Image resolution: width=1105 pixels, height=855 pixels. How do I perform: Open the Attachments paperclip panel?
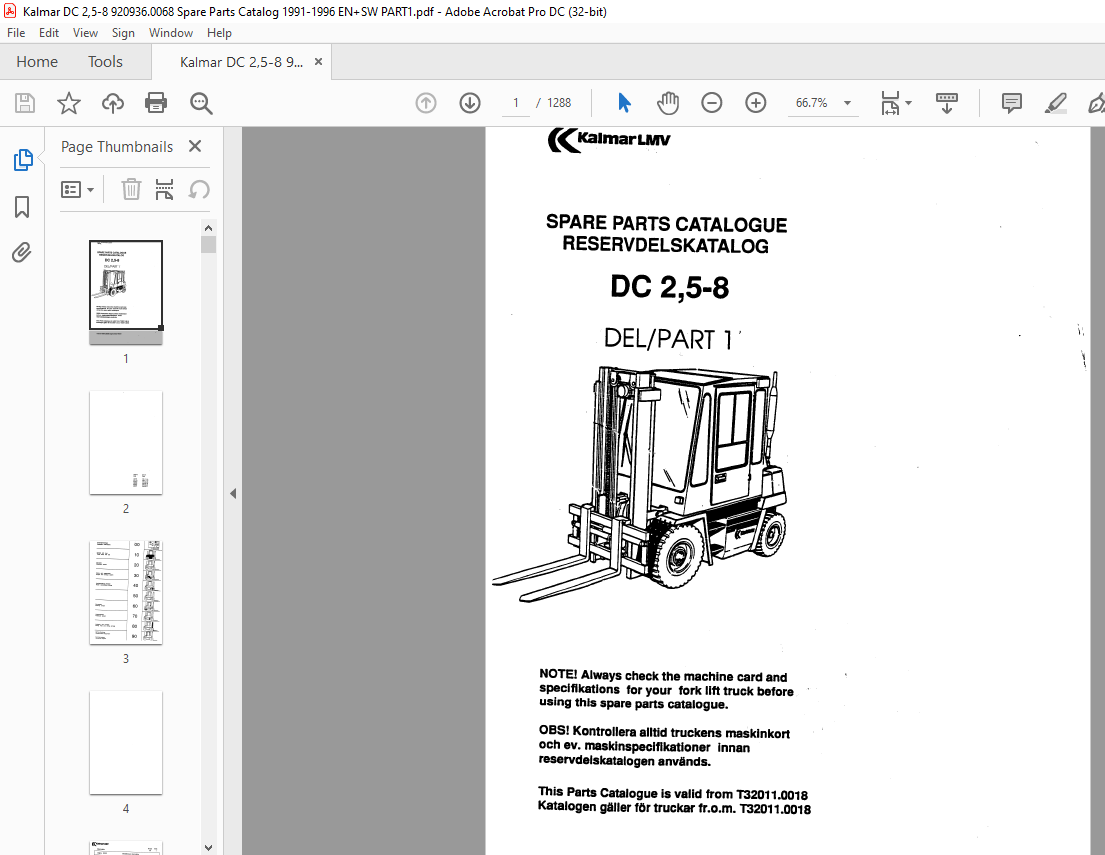[x=22, y=252]
